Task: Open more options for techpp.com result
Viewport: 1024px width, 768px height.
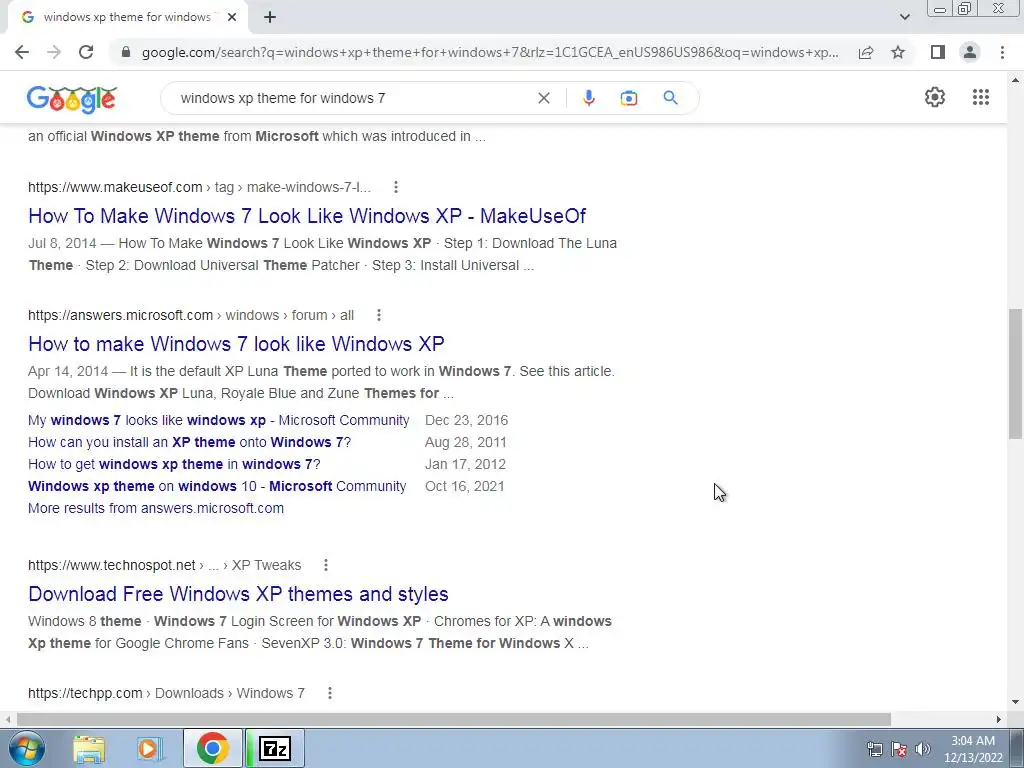Action: (329, 693)
